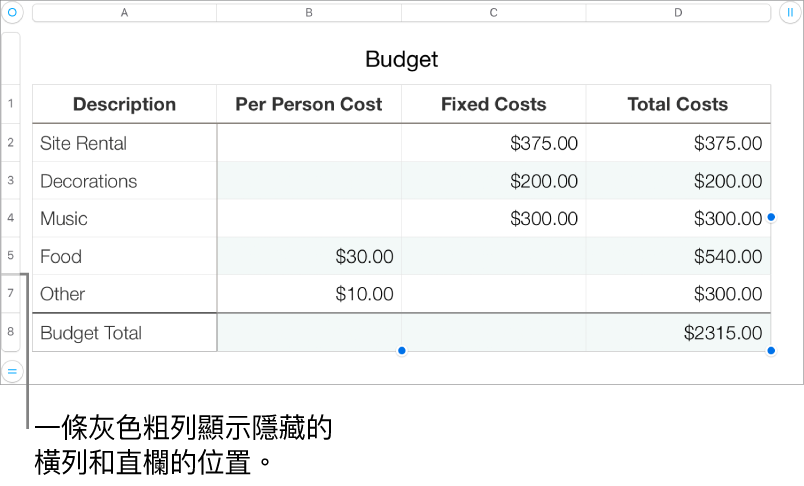Click the Total Costs header cell
This screenshot has width=804, height=486.
[x=678, y=104]
